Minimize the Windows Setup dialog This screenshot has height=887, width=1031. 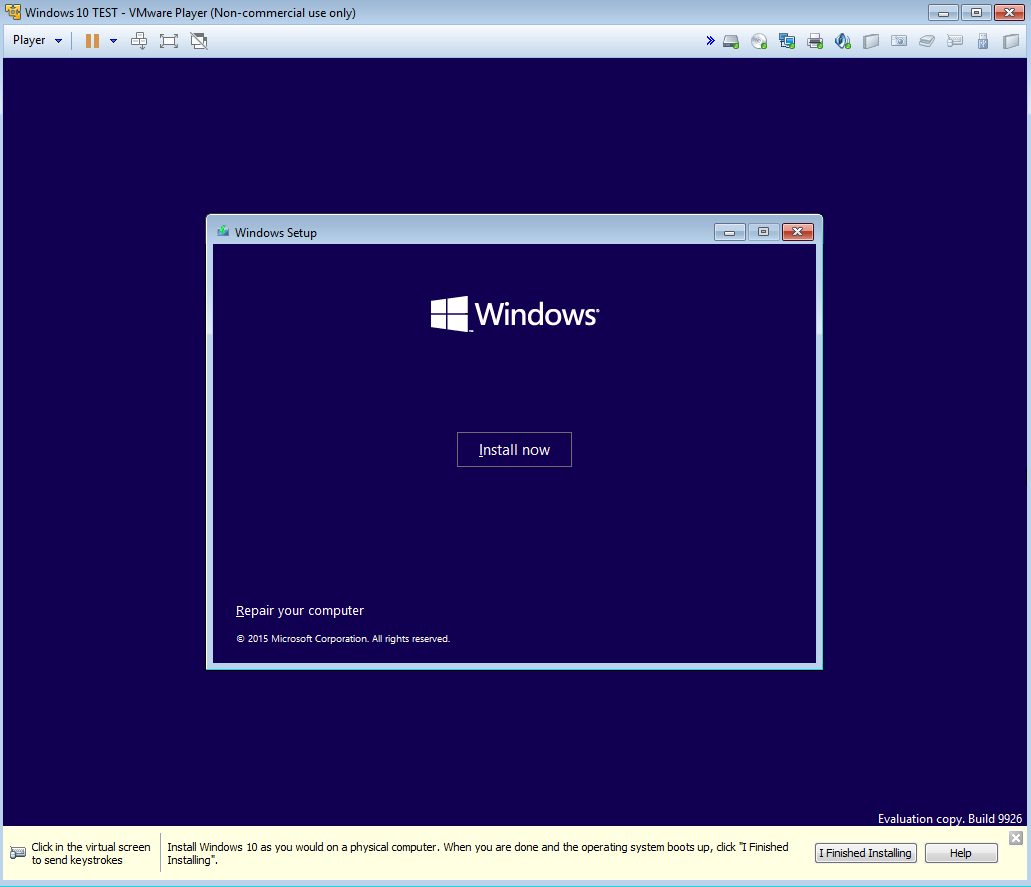click(x=730, y=232)
